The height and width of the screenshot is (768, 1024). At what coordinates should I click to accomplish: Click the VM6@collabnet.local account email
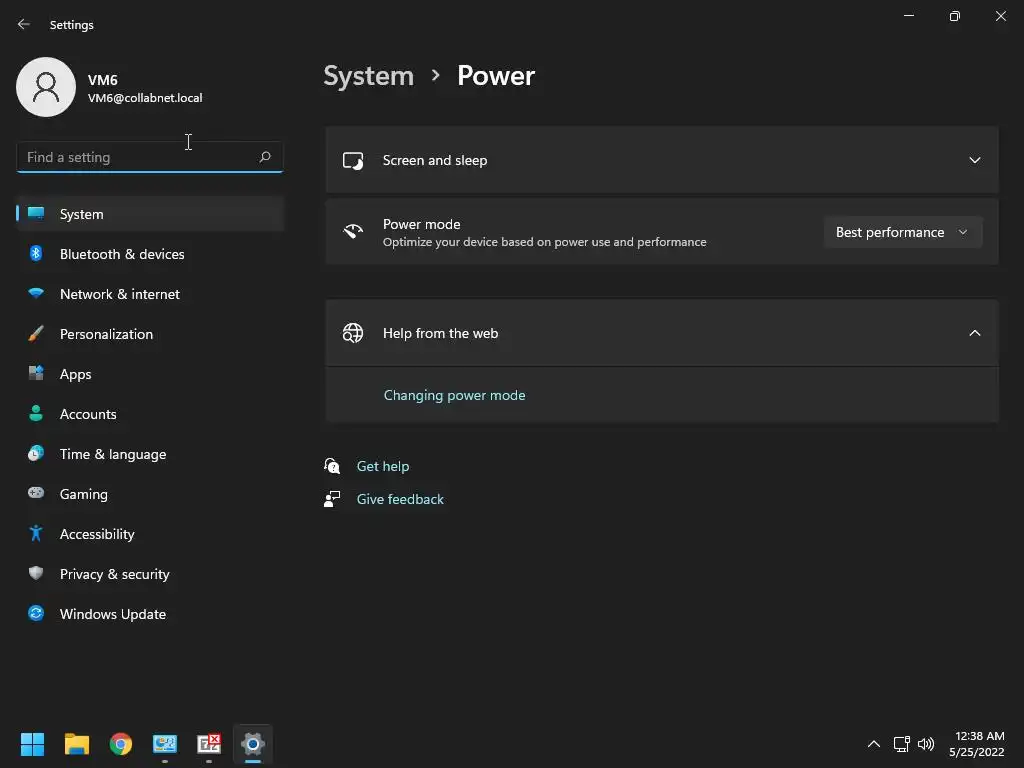[x=145, y=98]
